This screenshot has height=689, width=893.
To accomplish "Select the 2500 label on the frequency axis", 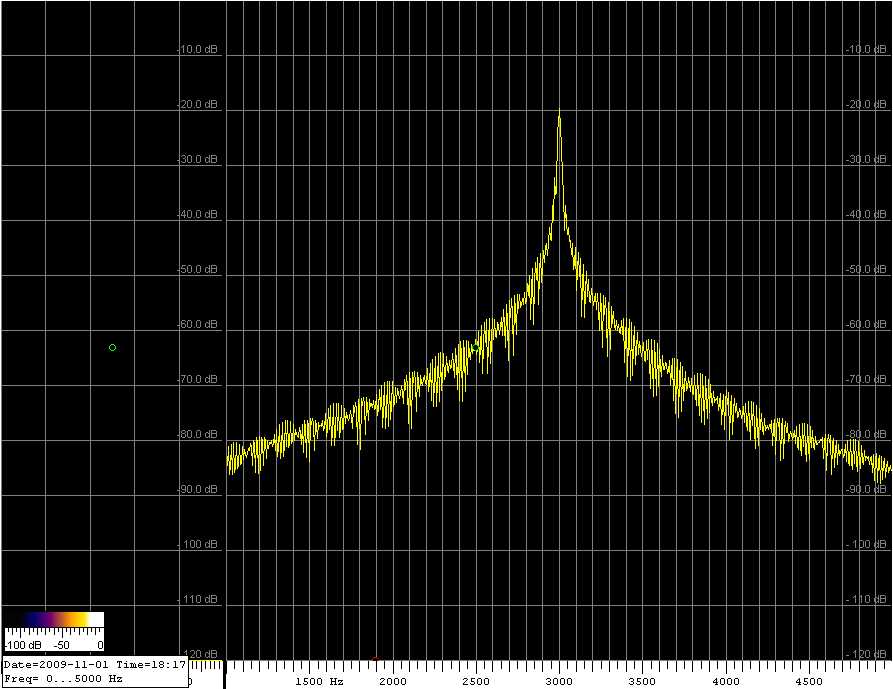I will point(475,681).
